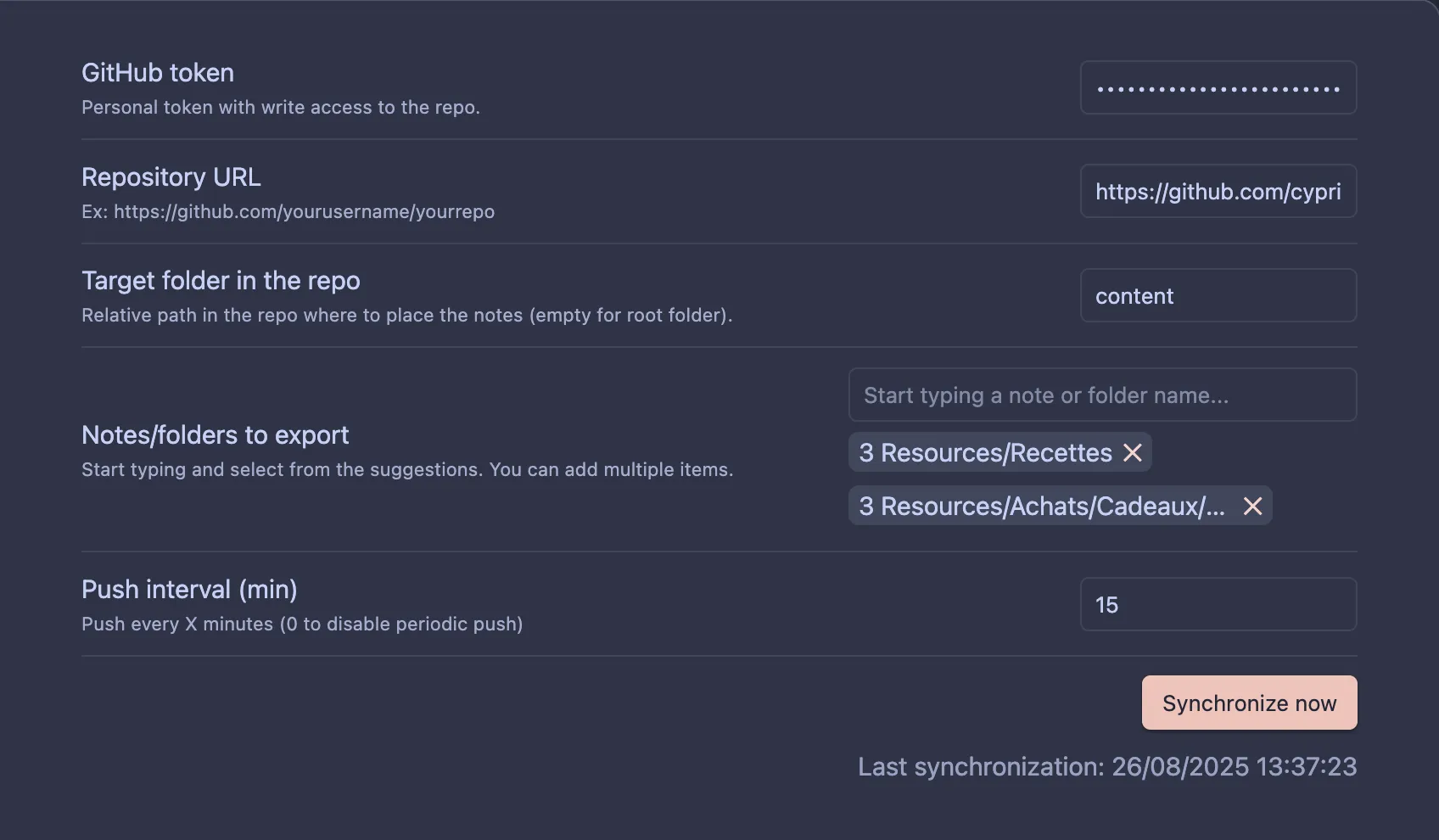Edit the target folder field containing "content"
1439x840 pixels.
tap(1218, 295)
